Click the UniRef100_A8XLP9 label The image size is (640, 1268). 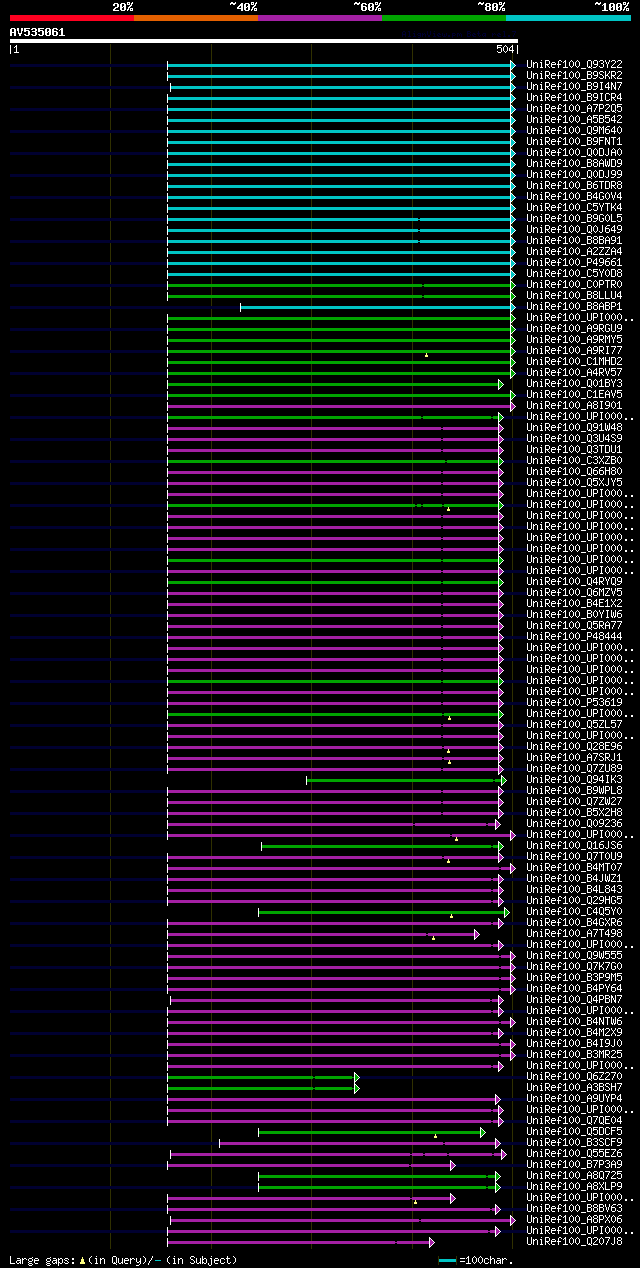[x=574, y=1186]
